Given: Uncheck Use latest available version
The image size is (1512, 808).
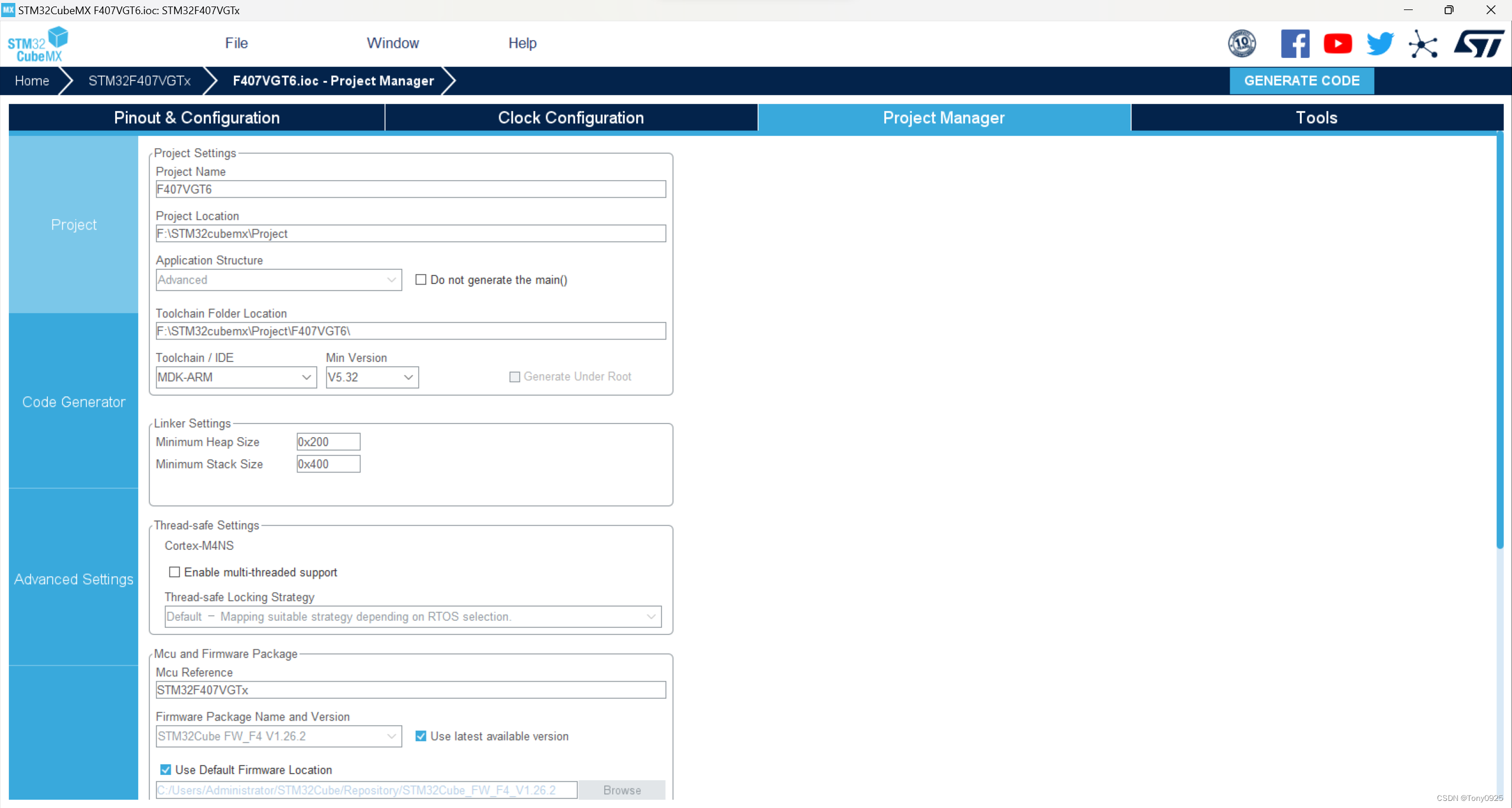Looking at the screenshot, I should point(421,736).
